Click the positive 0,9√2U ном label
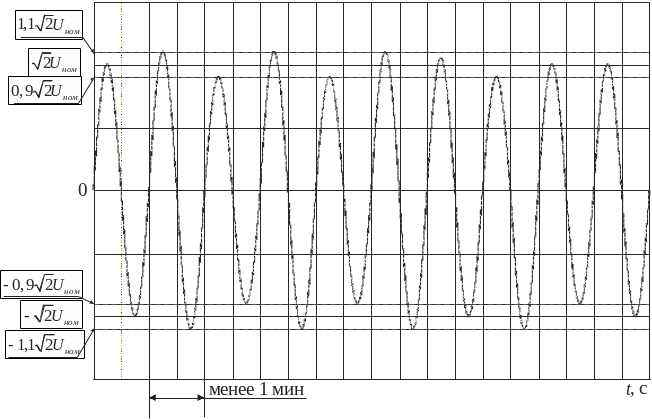 point(45,91)
